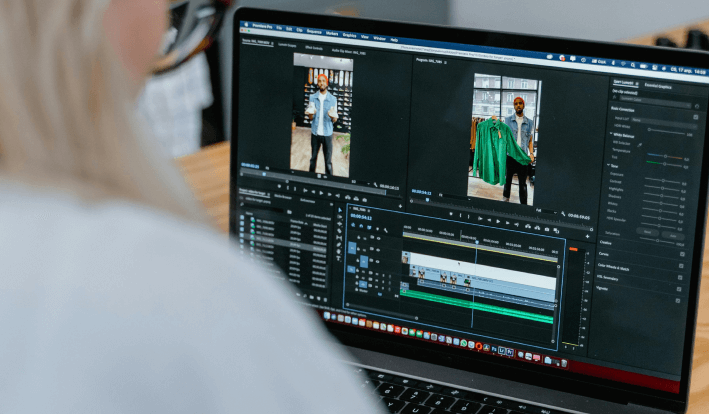
Task: Export frame with Program monitor camera icon
Action: (x=547, y=229)
